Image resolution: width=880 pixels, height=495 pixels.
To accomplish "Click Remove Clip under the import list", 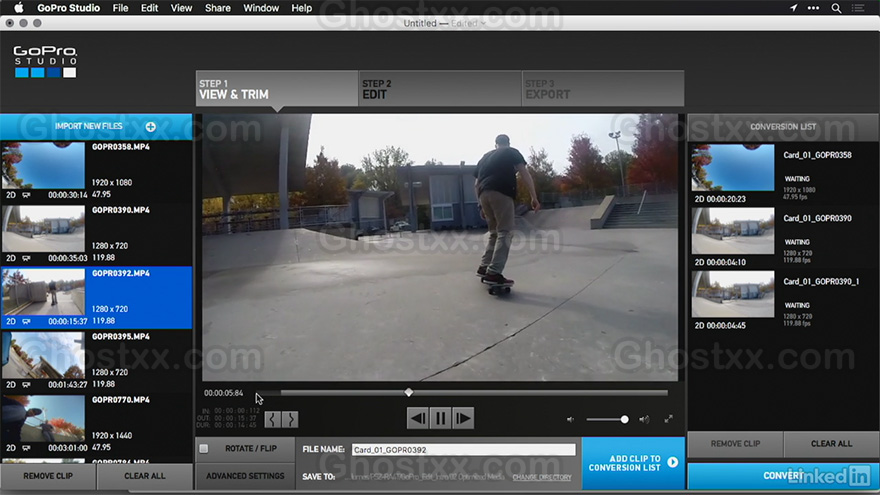I will pyautogui.click(x=48, y=476).
